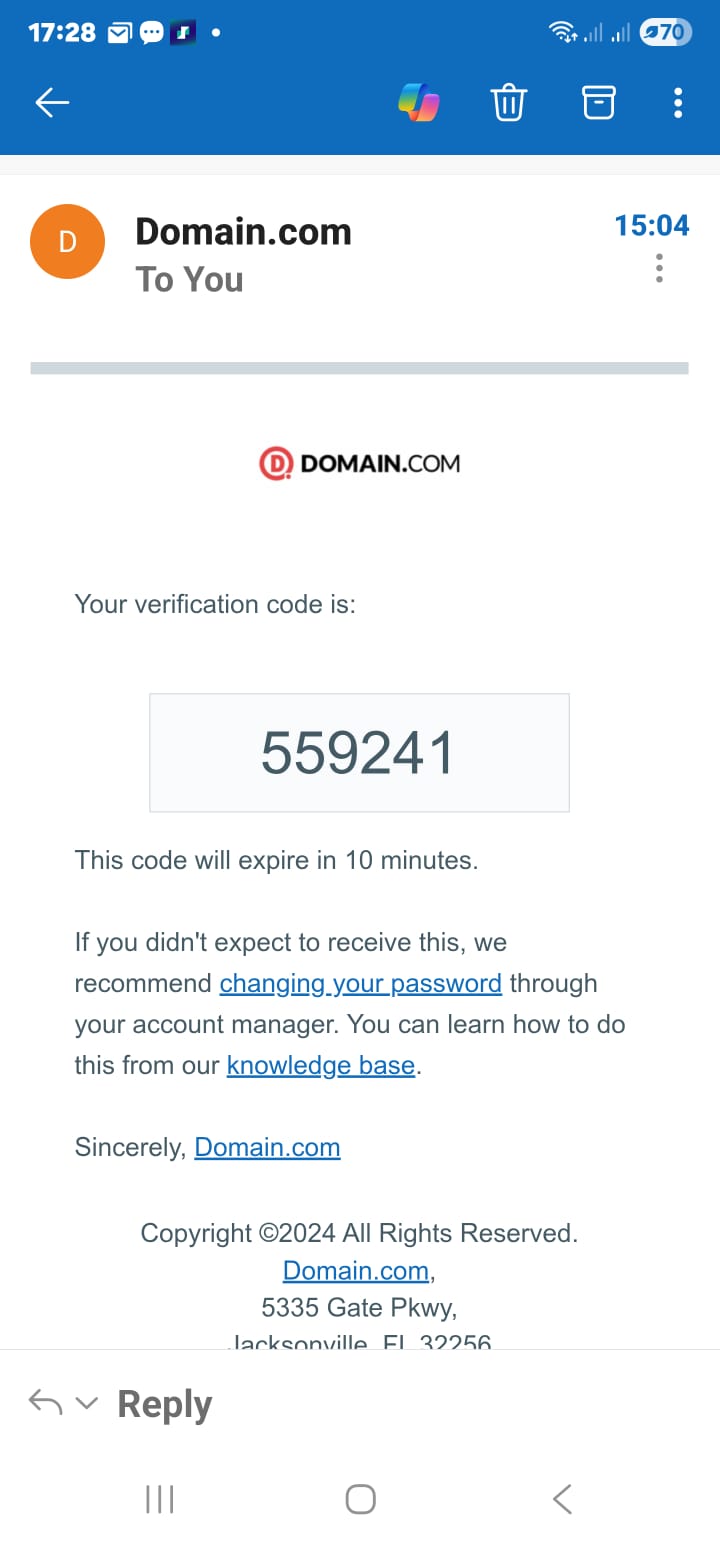This screenshot has height=1544, width=720.
Task: Tap the Reply text field
Action: pyautogui.click(x=165, y=1404)
